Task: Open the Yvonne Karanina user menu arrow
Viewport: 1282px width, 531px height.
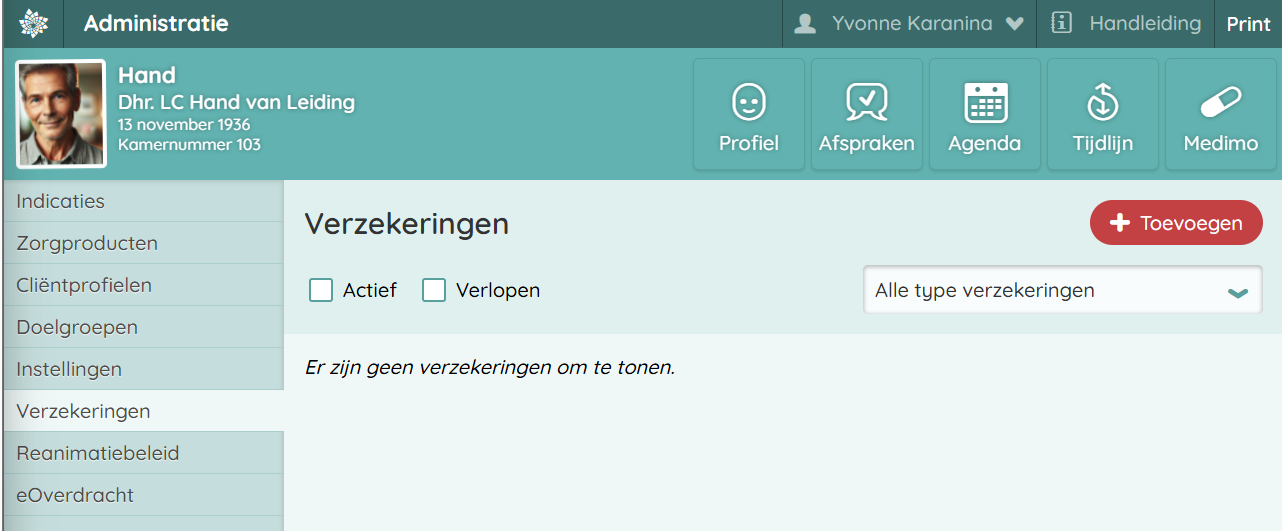Action: 1014,24
